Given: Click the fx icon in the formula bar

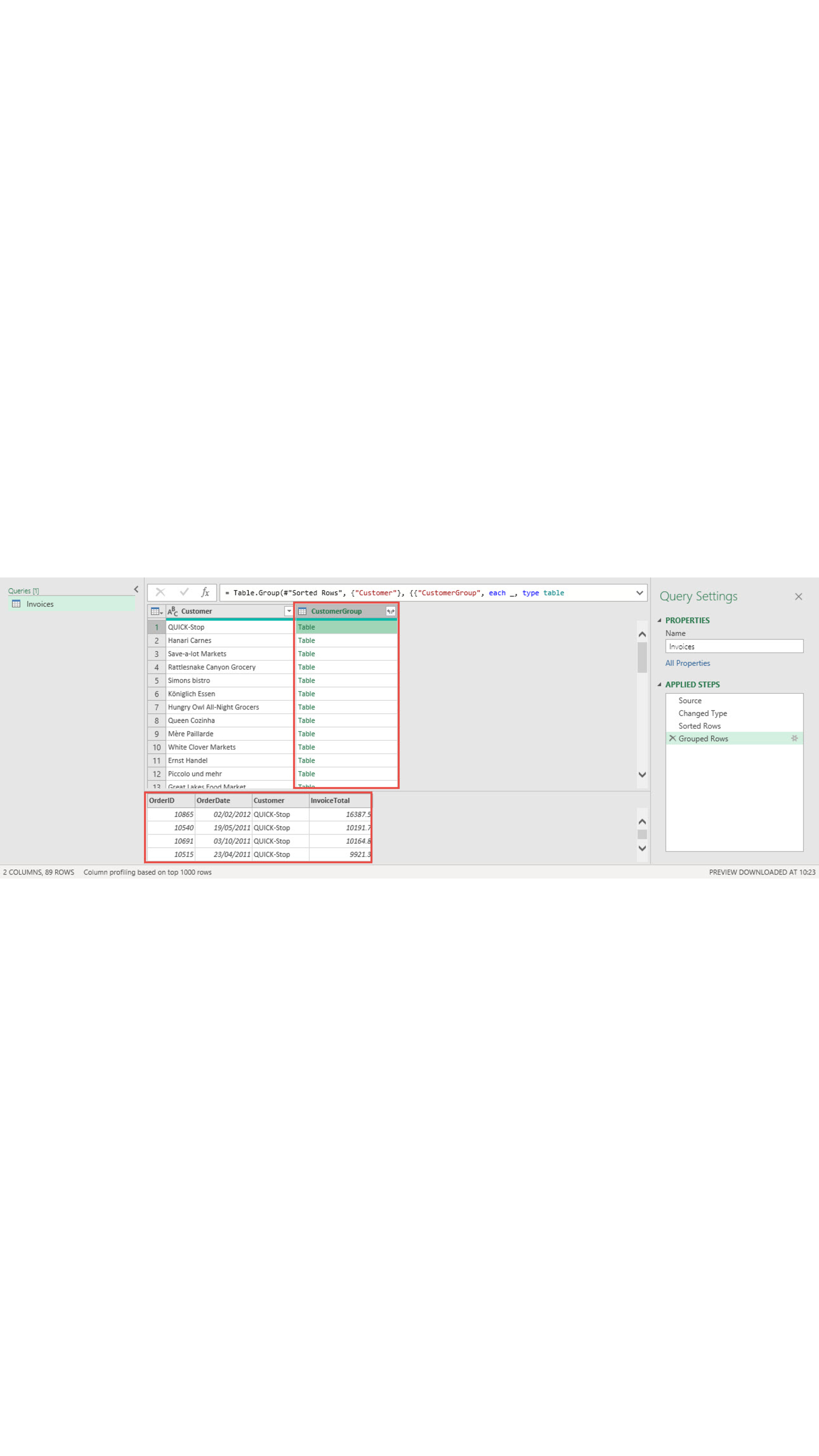Looking at the screenshot, I should 205,592.
